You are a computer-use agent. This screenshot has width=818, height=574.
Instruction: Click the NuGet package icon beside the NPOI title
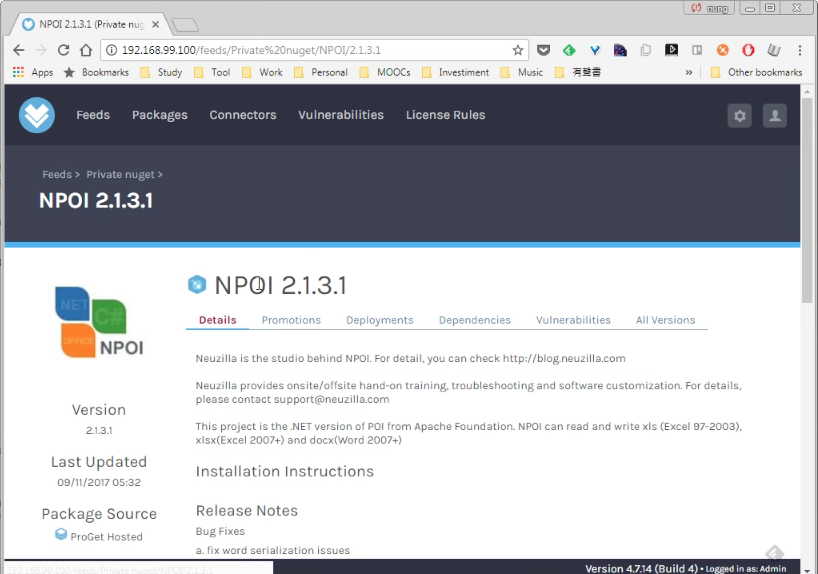pos(197,284)
